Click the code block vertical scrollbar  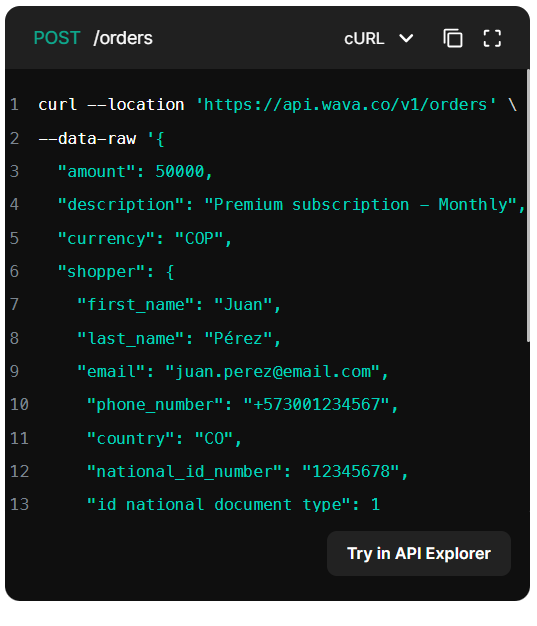528,206
